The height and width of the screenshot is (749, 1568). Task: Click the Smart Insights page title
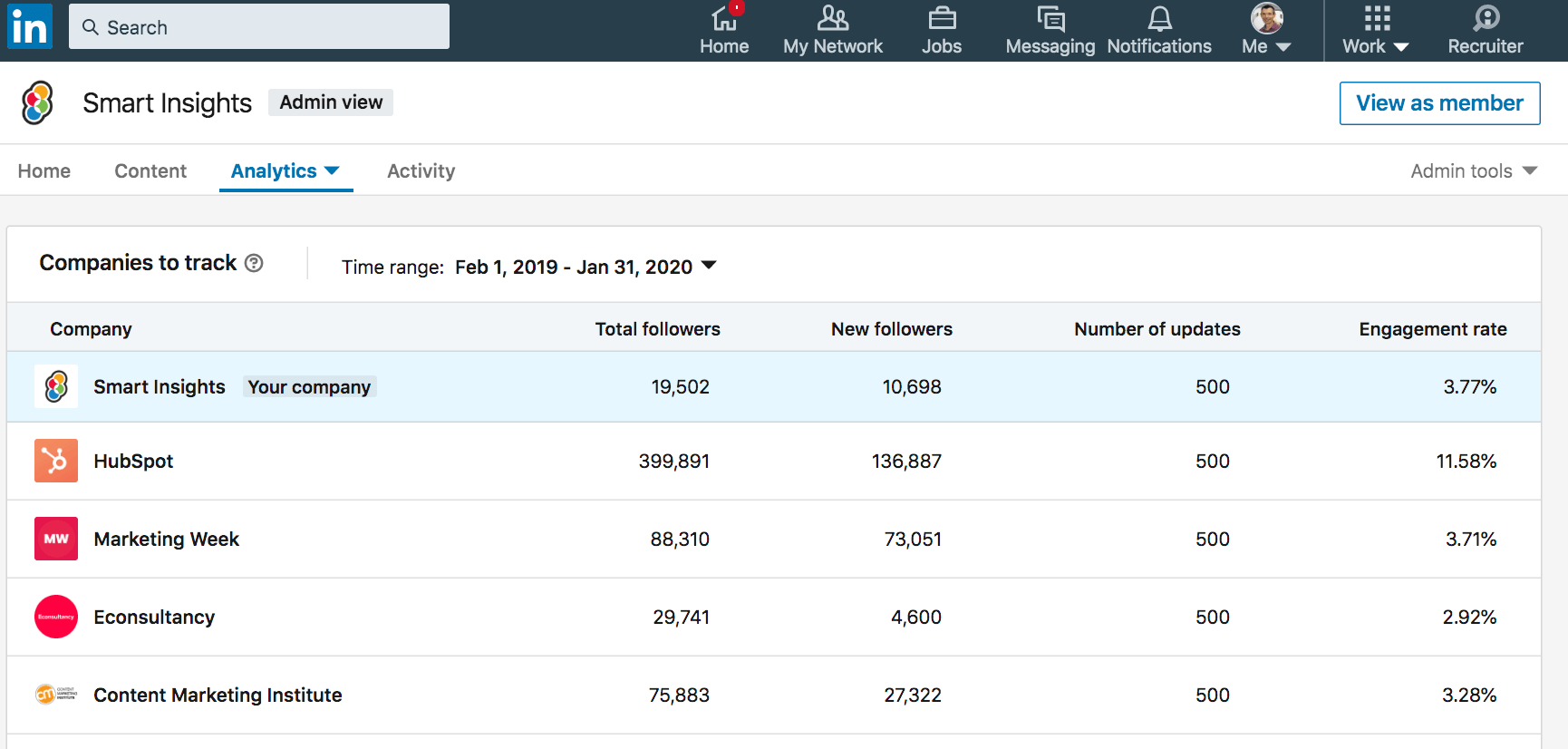coord(167,102)
